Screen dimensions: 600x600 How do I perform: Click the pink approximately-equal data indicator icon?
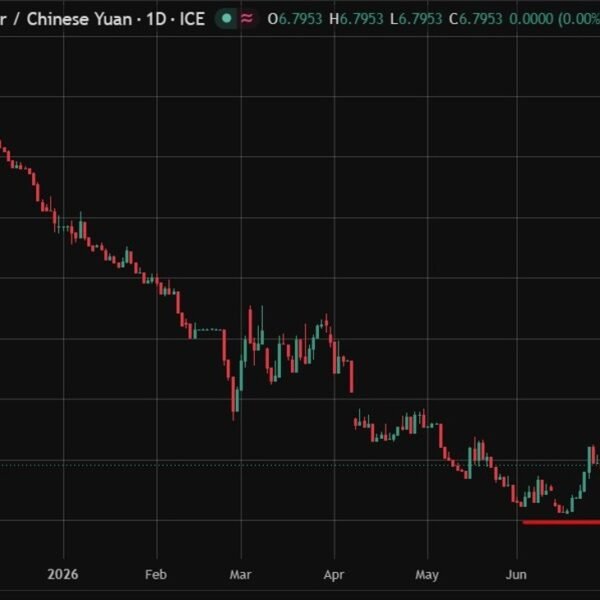[x=247, y=18]
